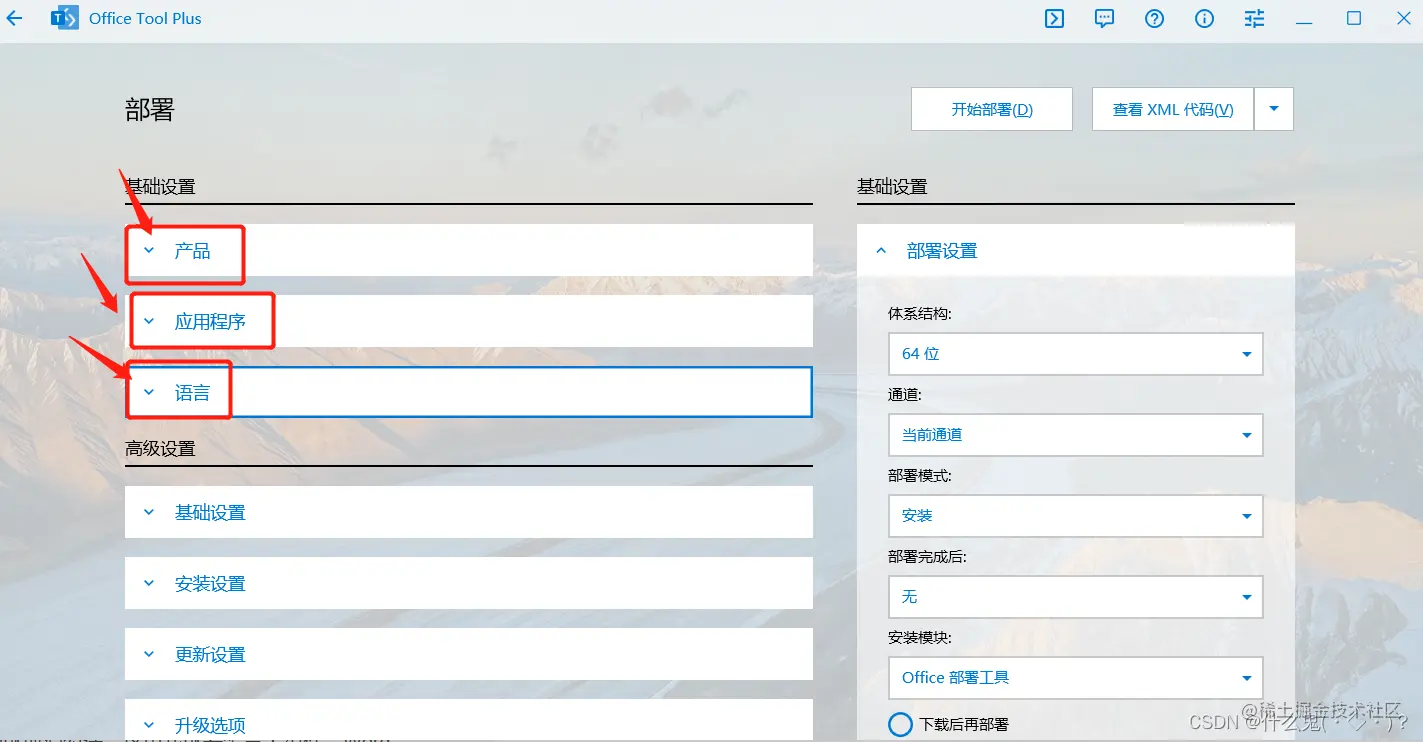Collapse the 部署设置 panel
The height and width of the screenshot is (742, 1423).
pos(880,250)
